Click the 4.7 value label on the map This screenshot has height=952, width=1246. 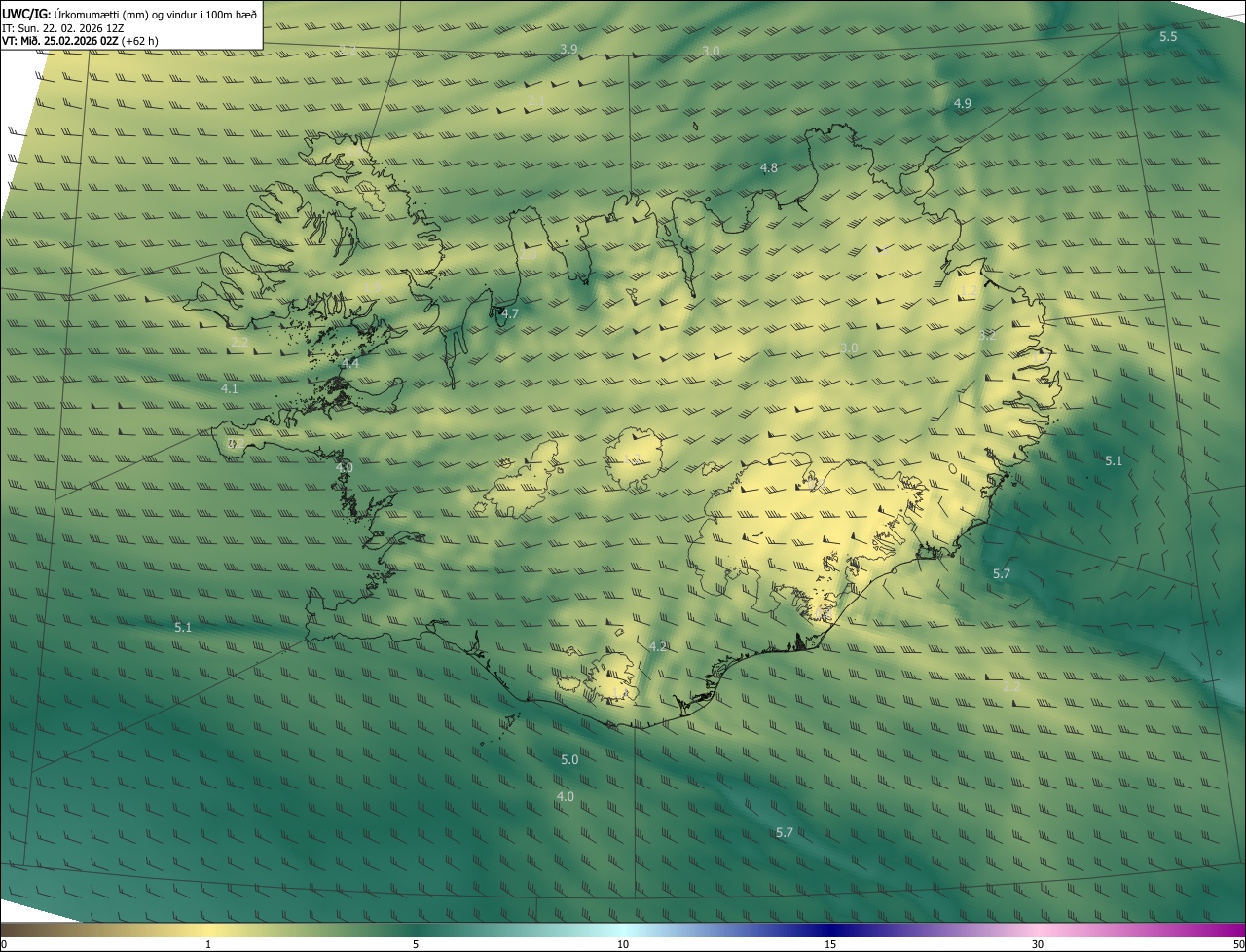tap(510, 313)
